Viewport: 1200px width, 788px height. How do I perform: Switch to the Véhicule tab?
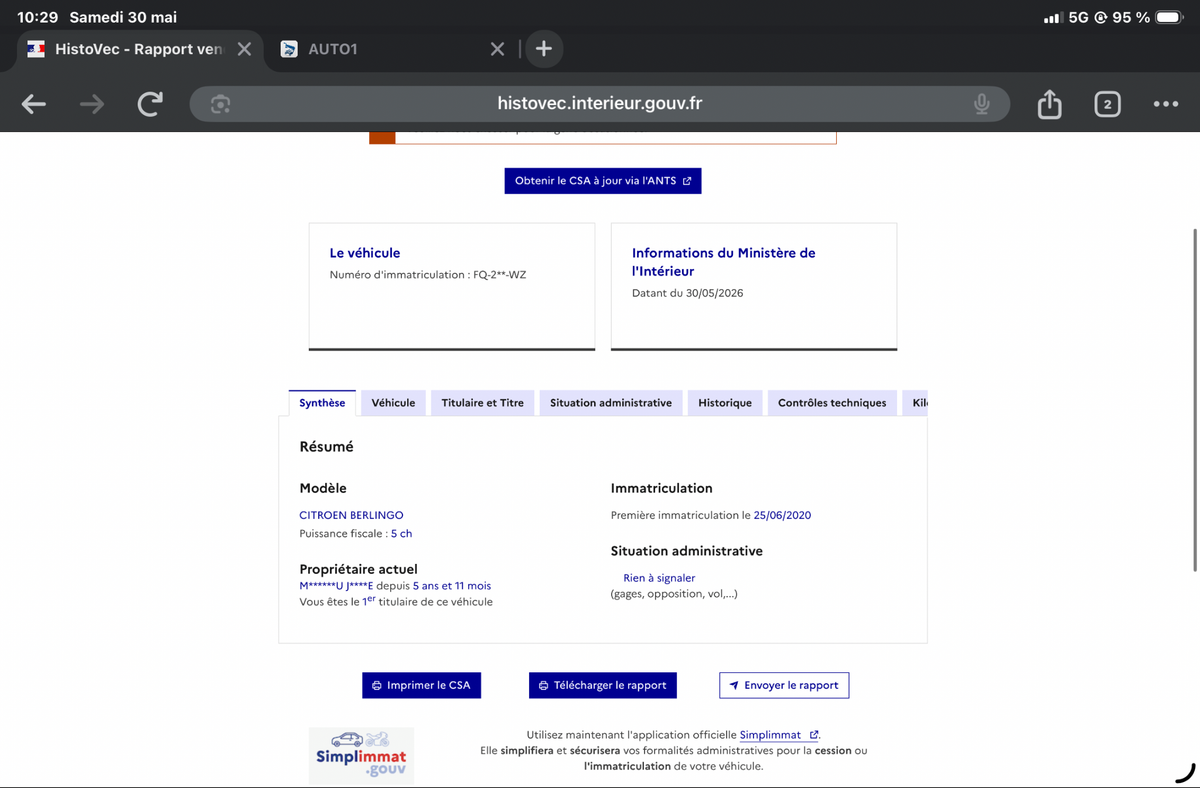(x=393, y=403)
